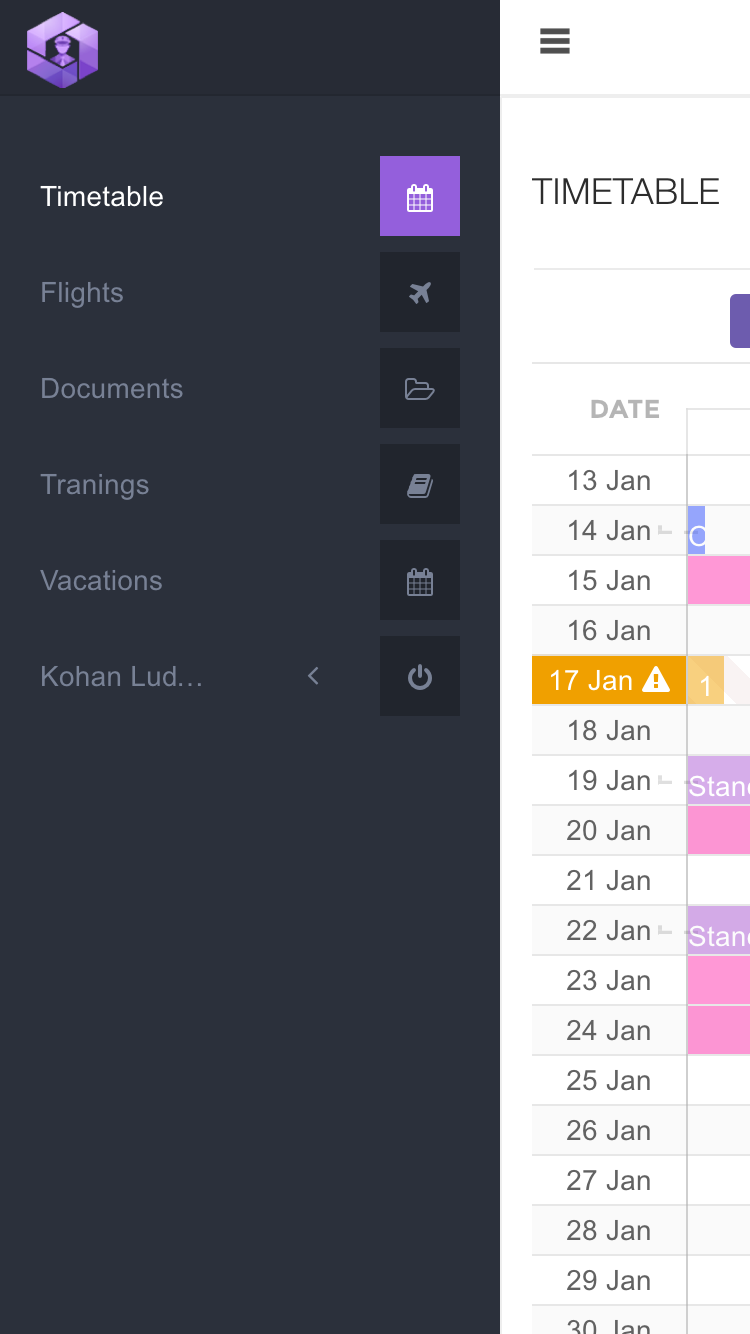This screenshot has width=750, height=1334.
Task: Click the Tranings book icon
Action: click(x=420, y=484)
